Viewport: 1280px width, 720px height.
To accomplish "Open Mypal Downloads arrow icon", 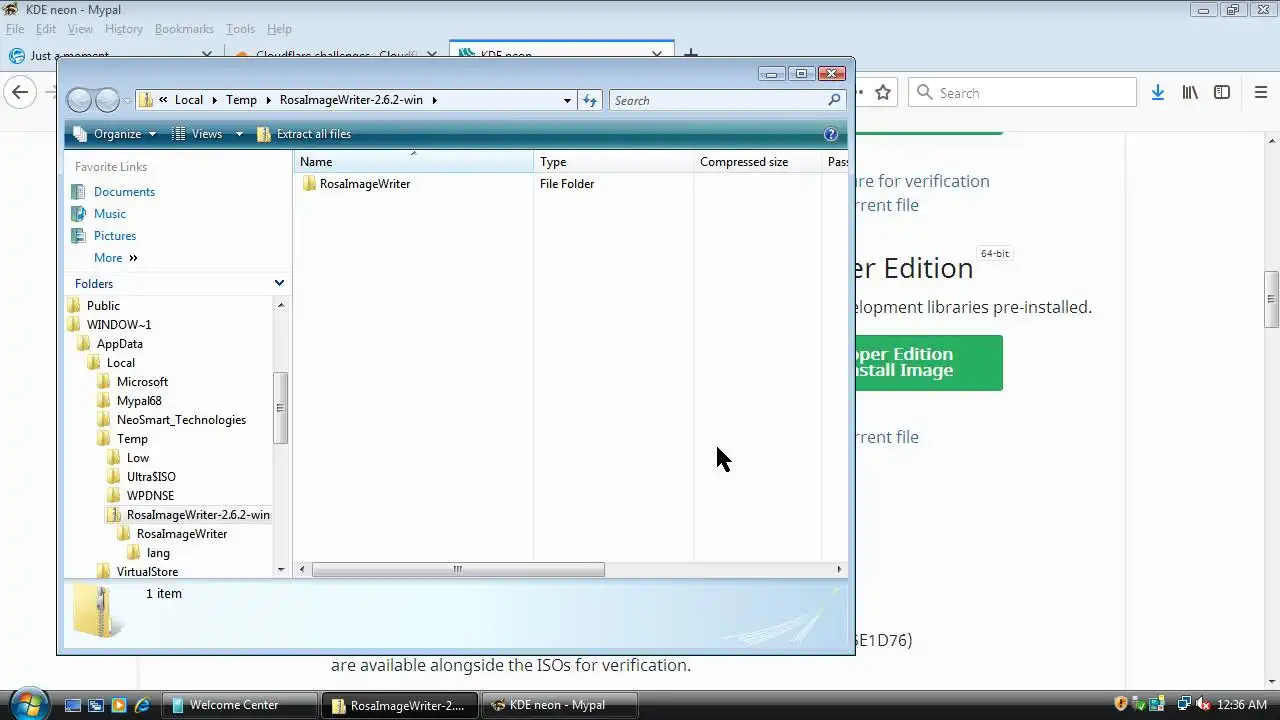I will point(1157,93).
